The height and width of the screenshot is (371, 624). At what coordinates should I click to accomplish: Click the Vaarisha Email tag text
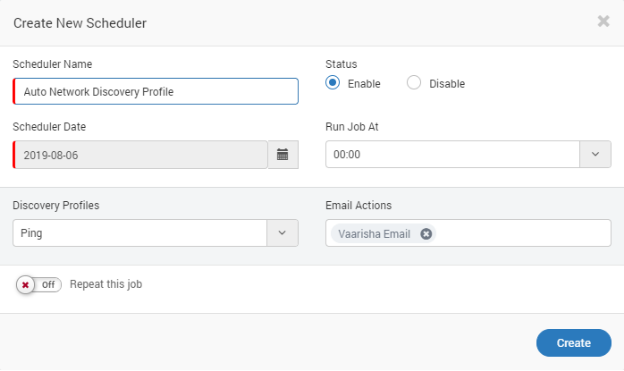coord(374,234)
